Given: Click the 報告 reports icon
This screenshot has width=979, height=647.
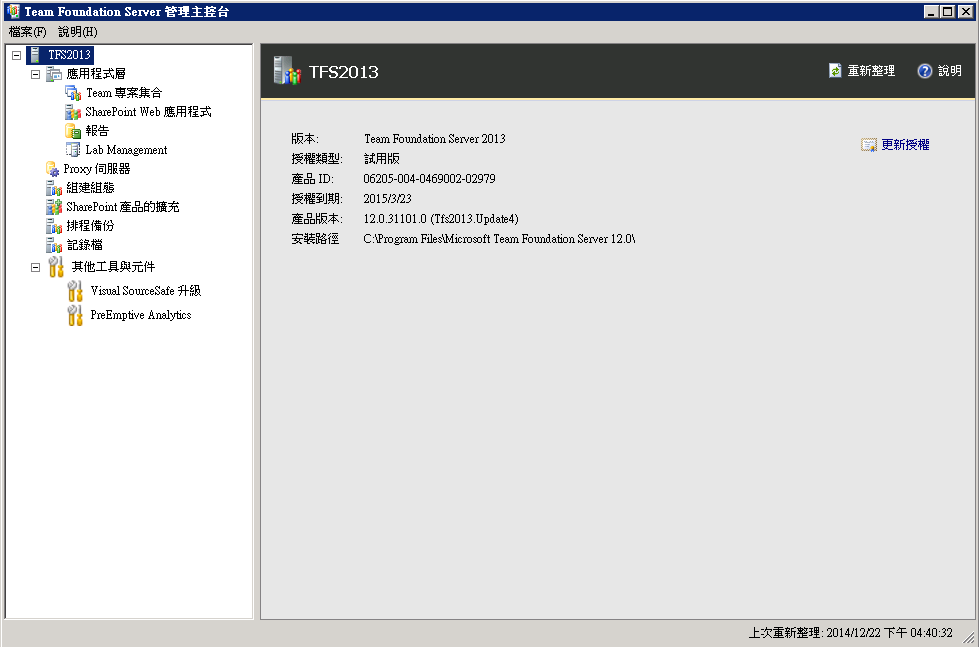Looking at the screenshot, I should pyautogui.click(x=73, y=131).
